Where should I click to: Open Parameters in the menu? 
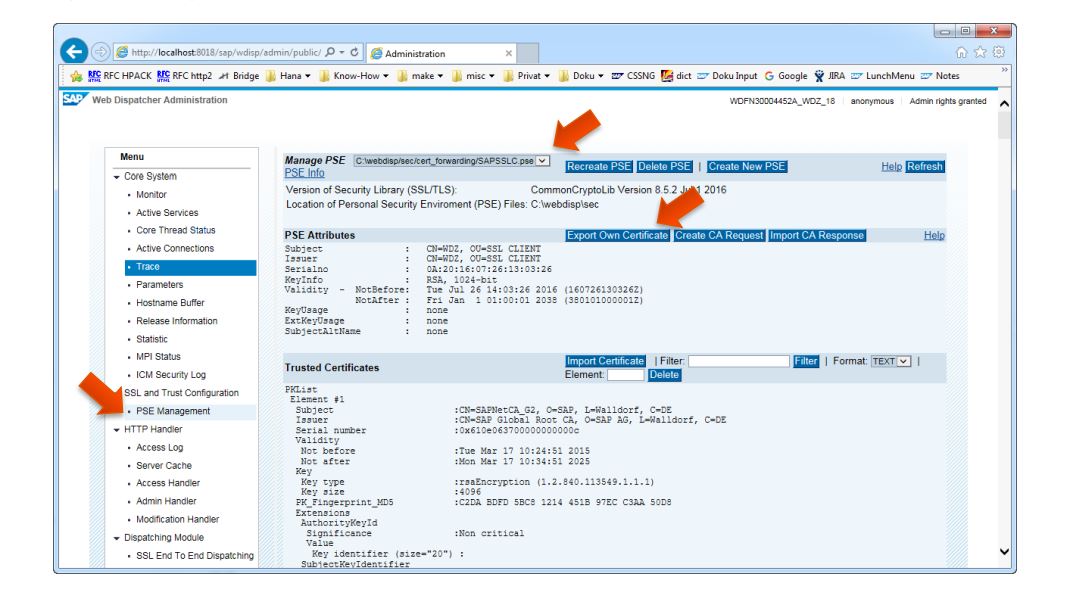click(x=160, y=285)
